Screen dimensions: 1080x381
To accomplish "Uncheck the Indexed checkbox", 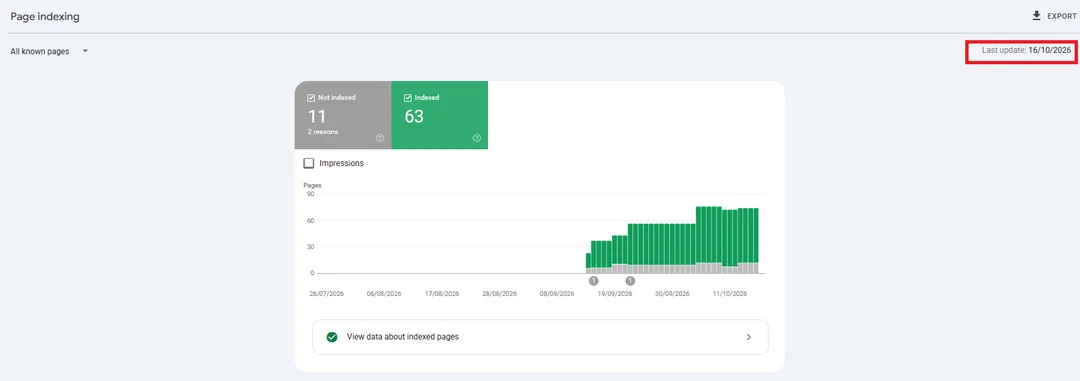I will click(408, 98).
